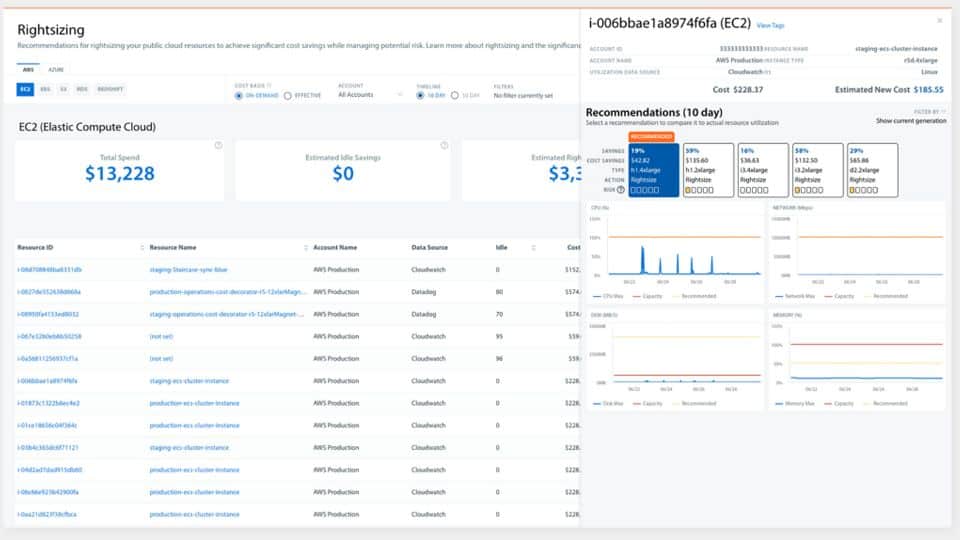Viewport: 960px width, 540px height.
Task: Switch to the Azure provider tab
Action: click(x=56, y=69)
